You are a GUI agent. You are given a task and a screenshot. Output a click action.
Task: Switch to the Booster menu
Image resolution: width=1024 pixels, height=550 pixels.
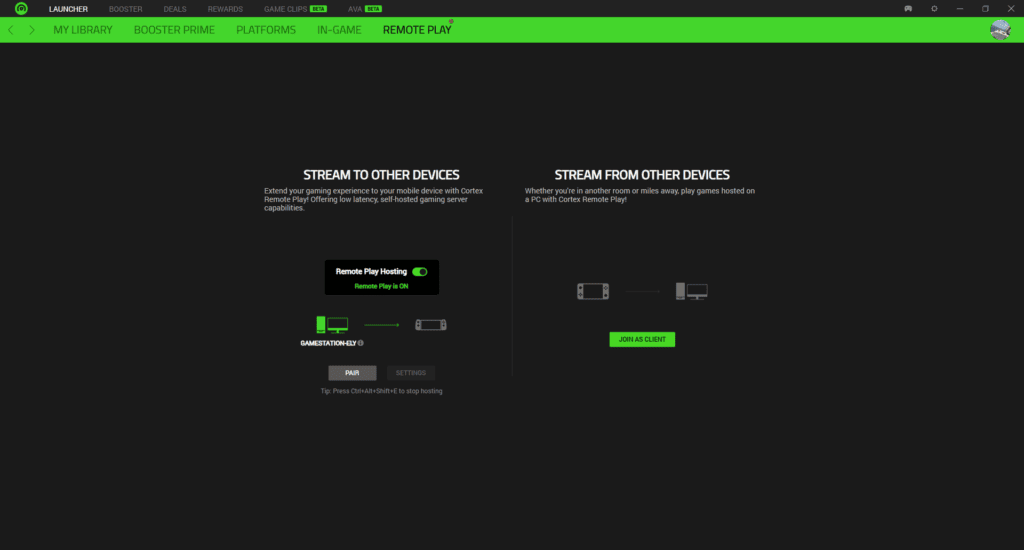[x=126, y=9]
